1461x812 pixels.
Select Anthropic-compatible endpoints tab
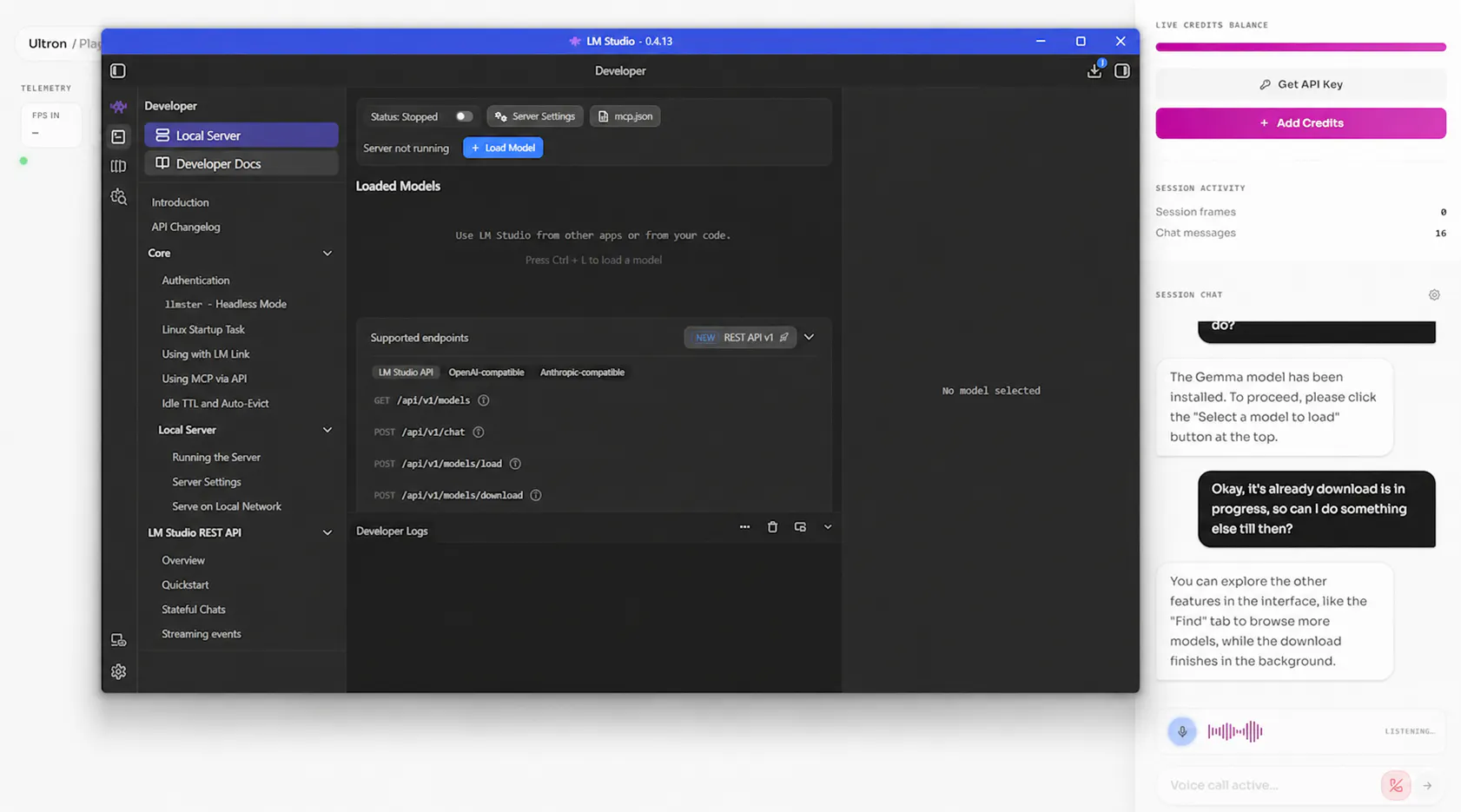(x=582, y=373)
